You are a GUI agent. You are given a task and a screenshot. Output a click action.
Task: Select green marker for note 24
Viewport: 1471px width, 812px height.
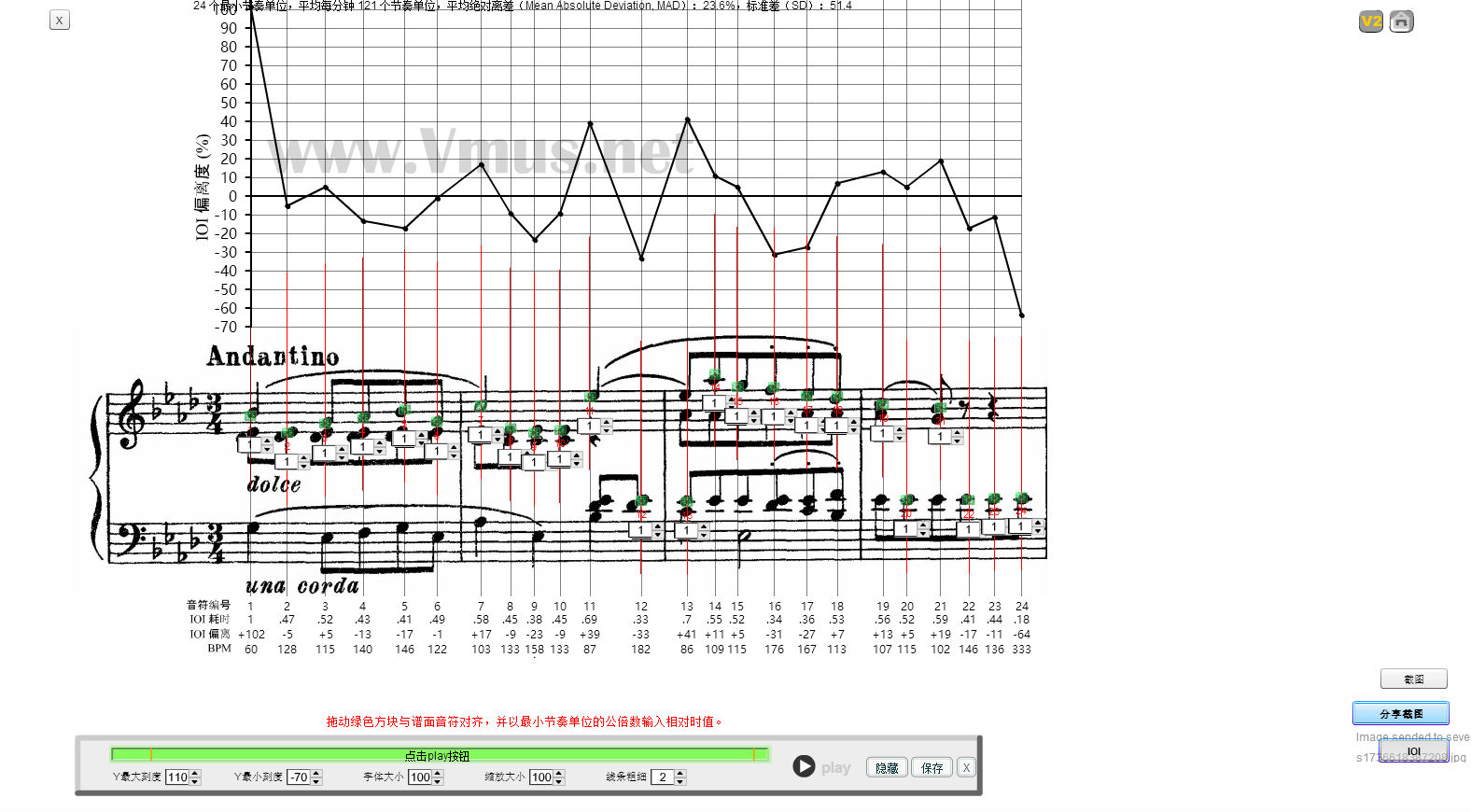click(1021, 498)
